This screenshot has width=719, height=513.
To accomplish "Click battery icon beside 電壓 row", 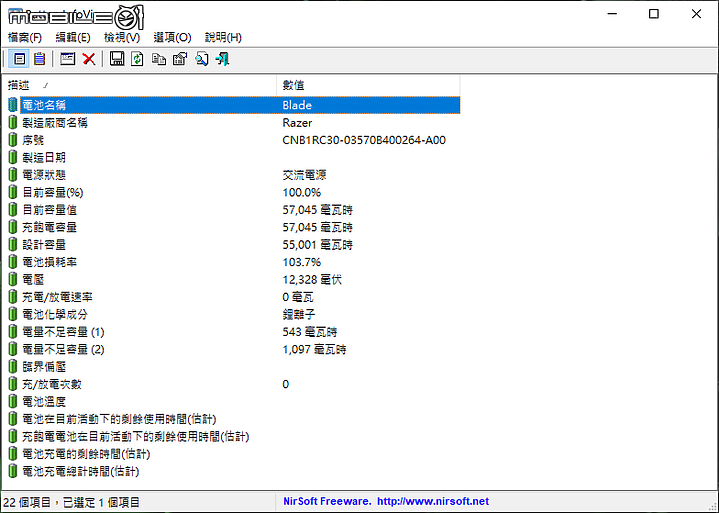I will point(13,280).
